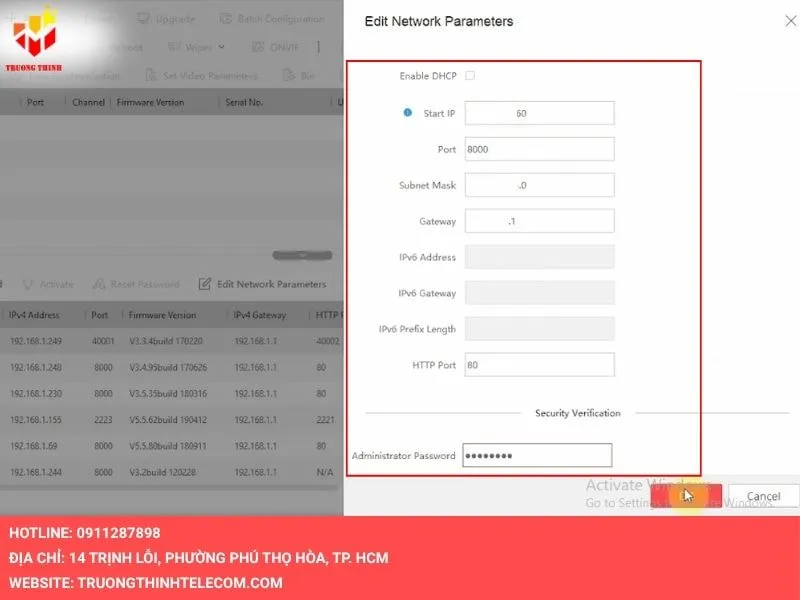Click the red confirm button beside Cancel
The width and height of the screenshot is (800, 600).
pyautogui.click(x=686, y=496)
